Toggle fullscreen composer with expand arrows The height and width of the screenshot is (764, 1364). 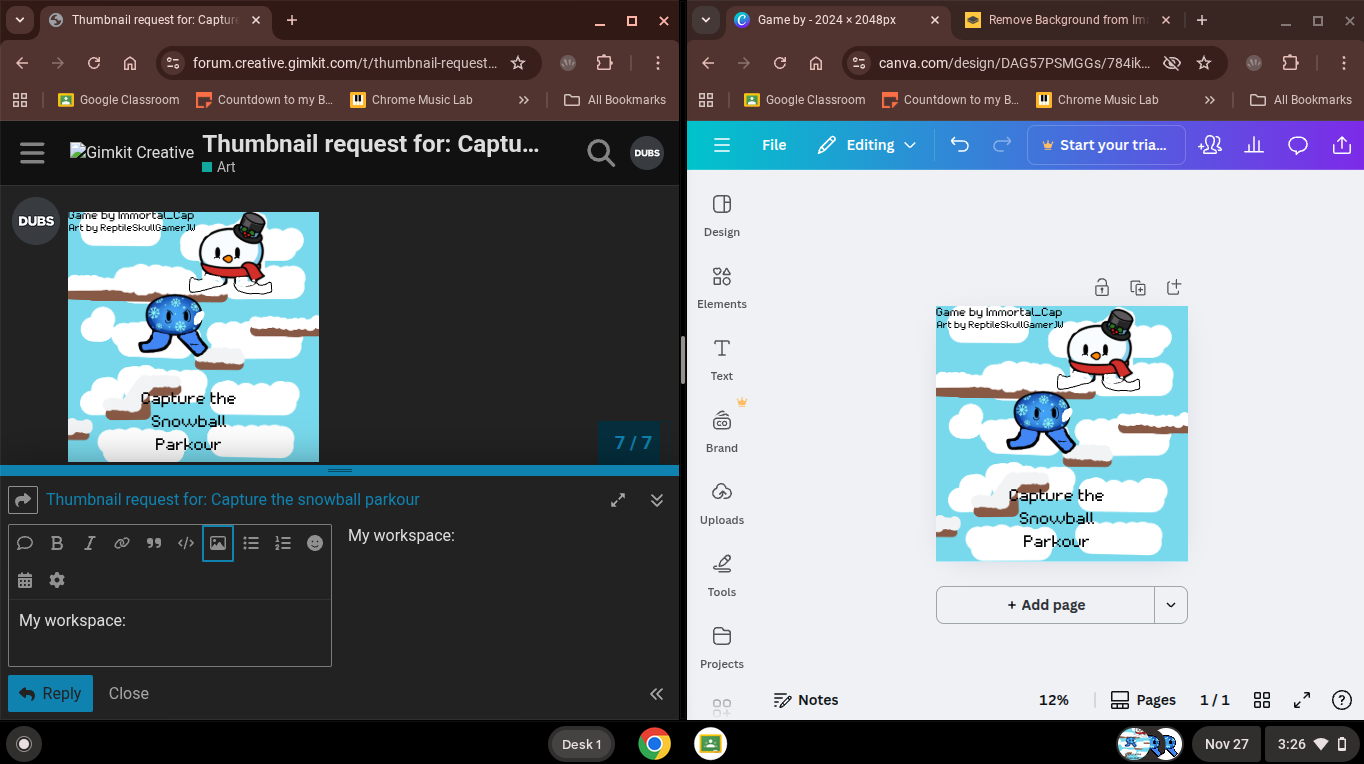tap(618, 500)
